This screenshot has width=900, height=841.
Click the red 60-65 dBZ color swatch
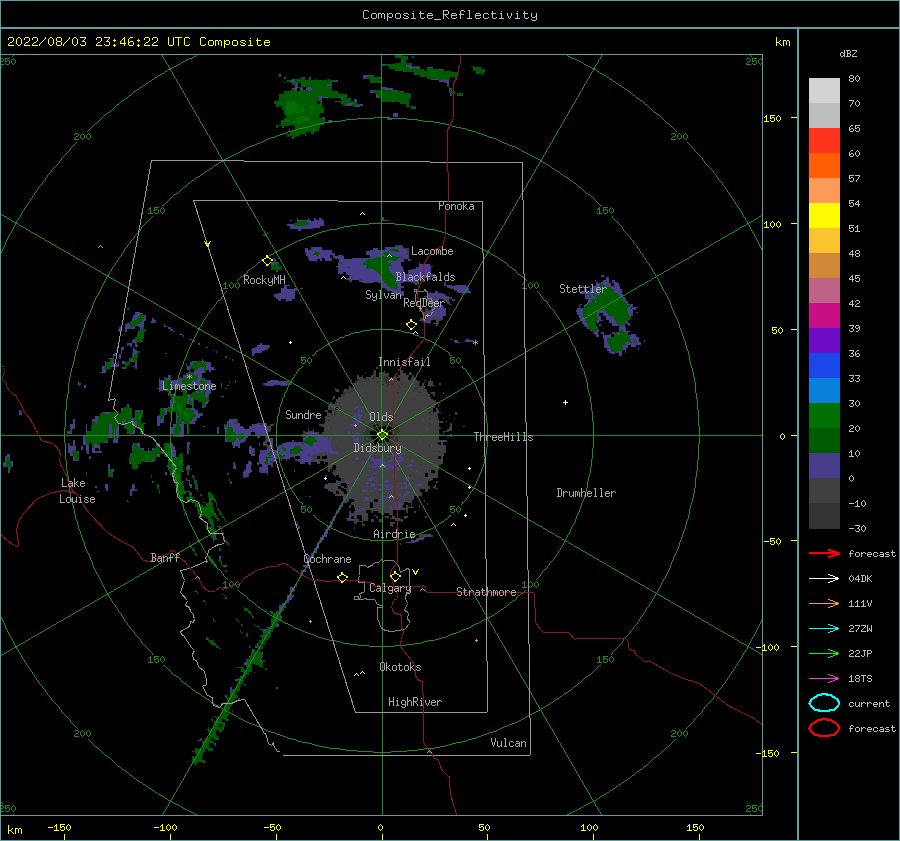pyautogui.click(x=824, y=140)
